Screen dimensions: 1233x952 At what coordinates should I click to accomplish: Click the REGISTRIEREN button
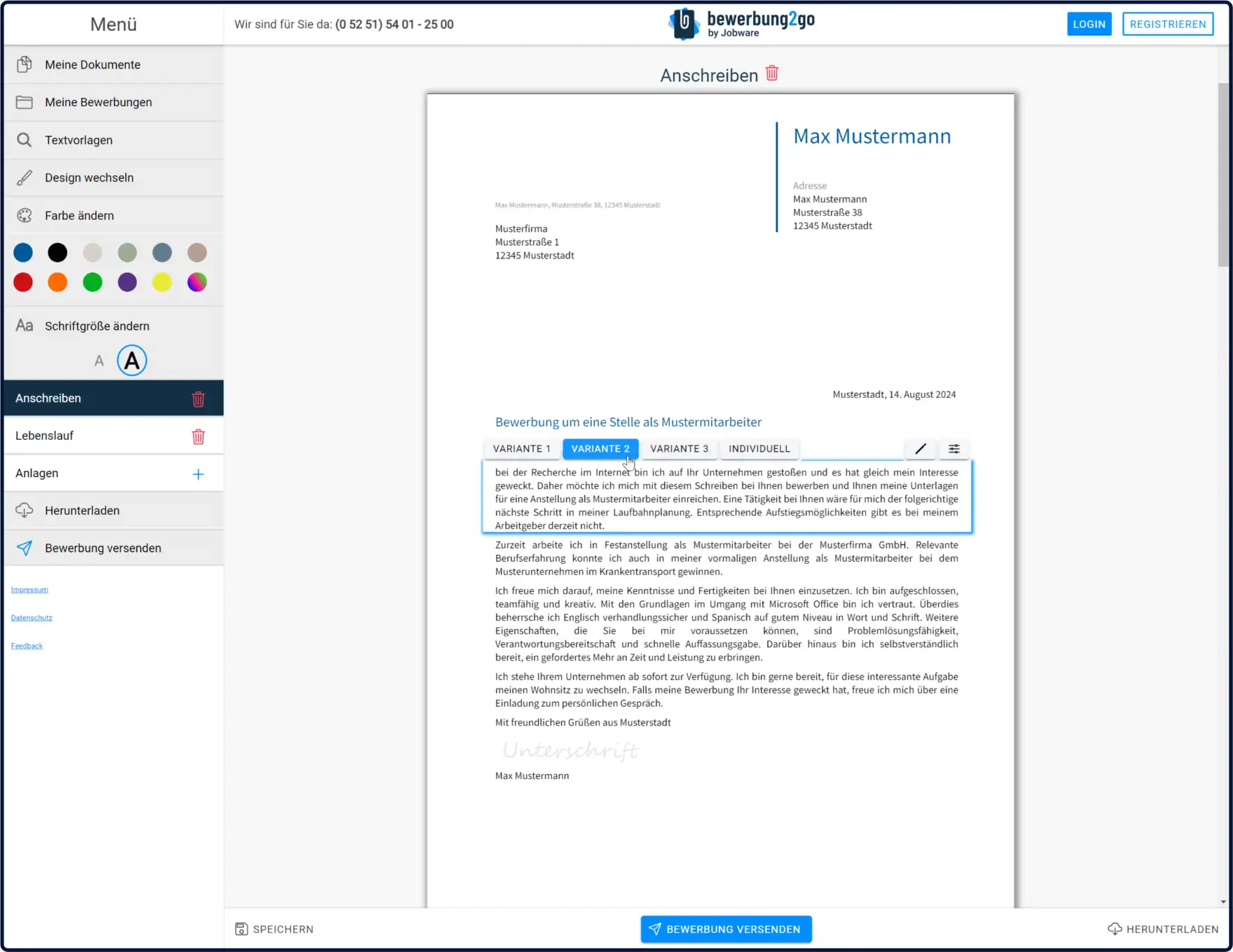pos(1168,24)
